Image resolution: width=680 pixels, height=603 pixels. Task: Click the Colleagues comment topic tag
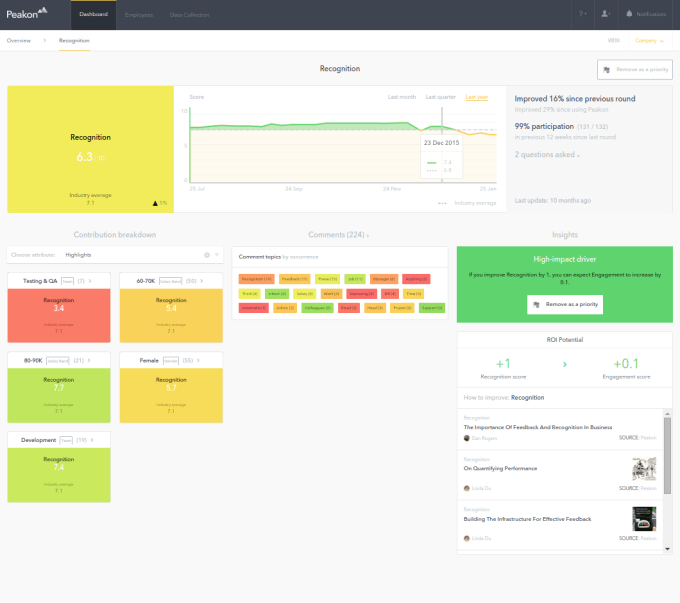point(317,308)
